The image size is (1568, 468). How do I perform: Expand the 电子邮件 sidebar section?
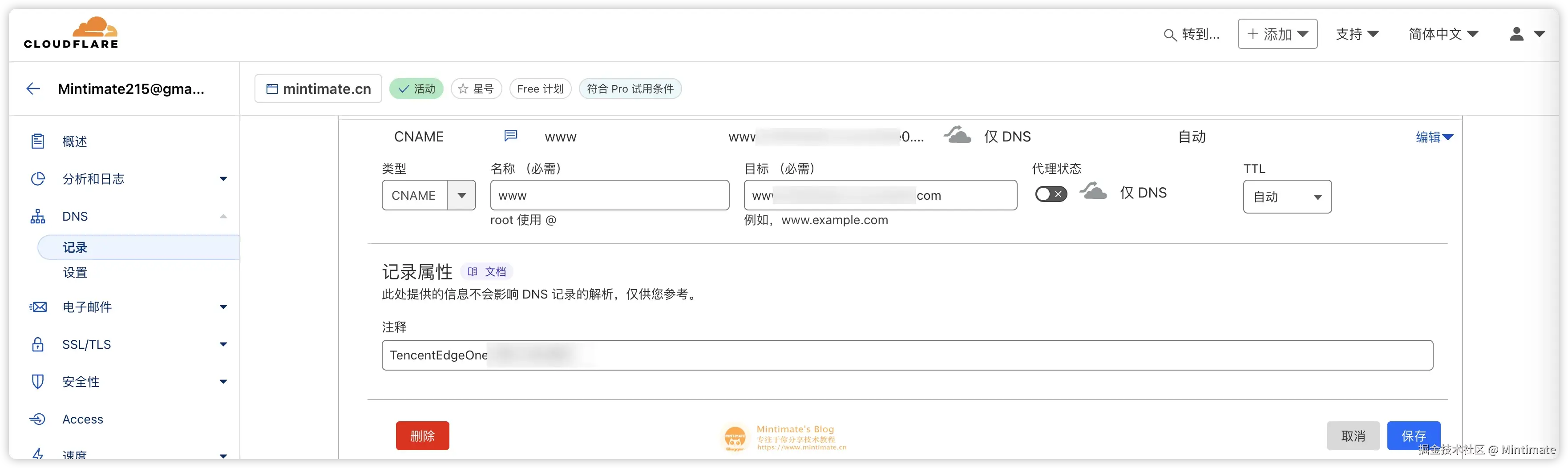223,307
